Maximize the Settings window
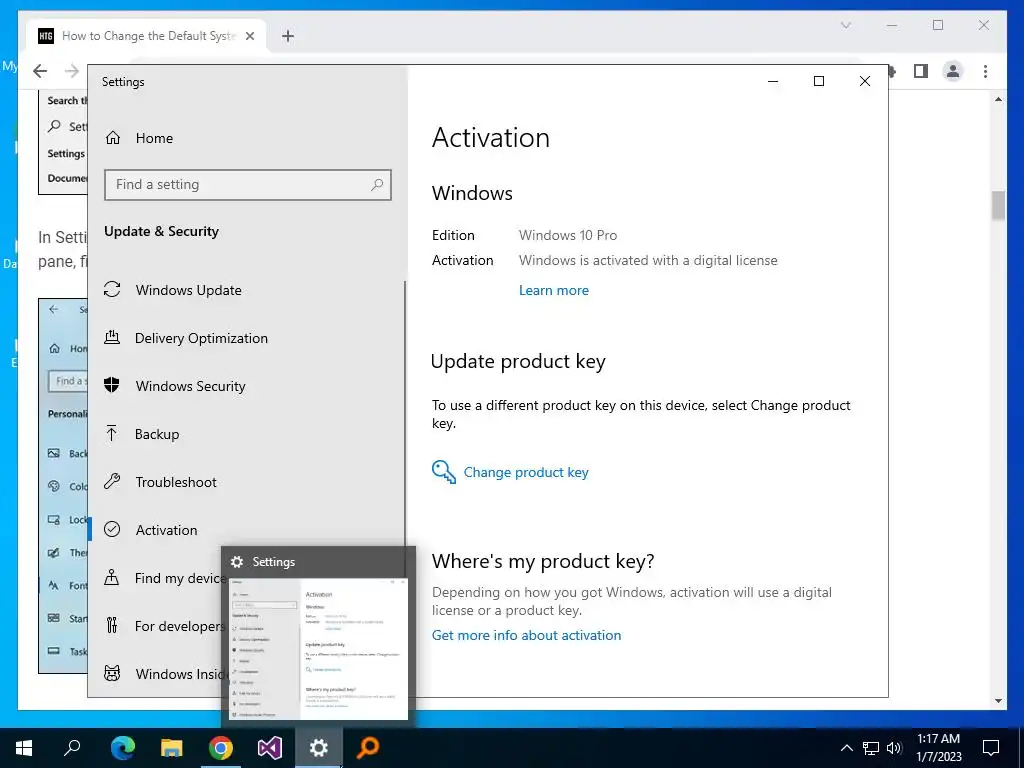Screen dimensions: 1024x768 tap(819, 82)
